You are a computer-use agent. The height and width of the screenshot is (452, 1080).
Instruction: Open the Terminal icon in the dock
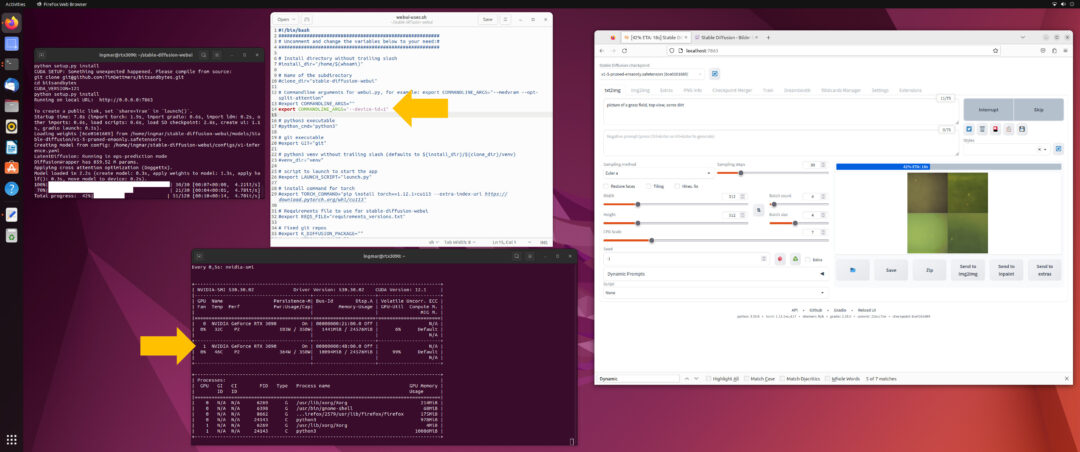coord(12,64)
